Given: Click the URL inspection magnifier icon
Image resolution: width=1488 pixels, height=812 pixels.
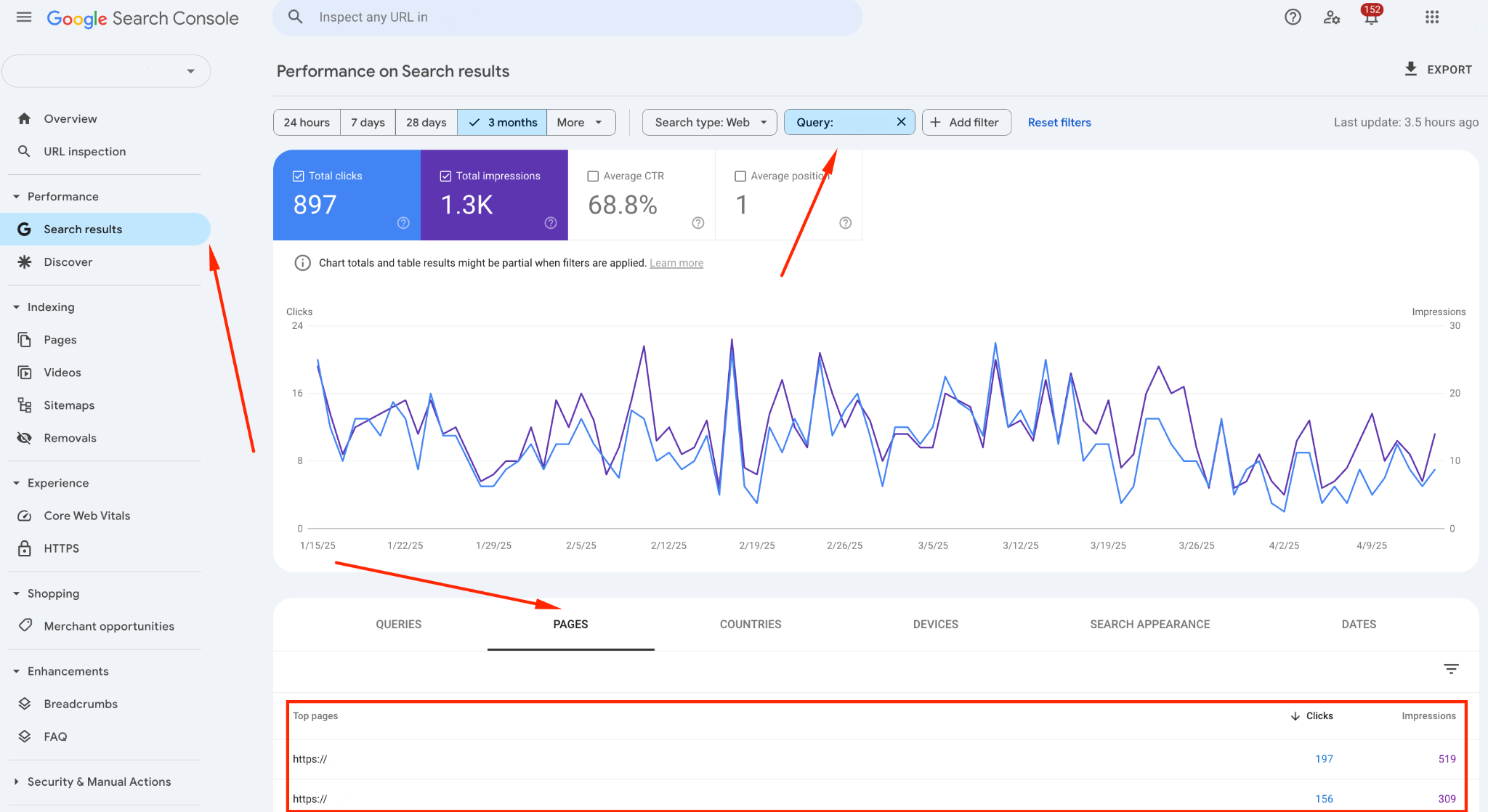Looking at the screenshot, I should coord(25,151).
